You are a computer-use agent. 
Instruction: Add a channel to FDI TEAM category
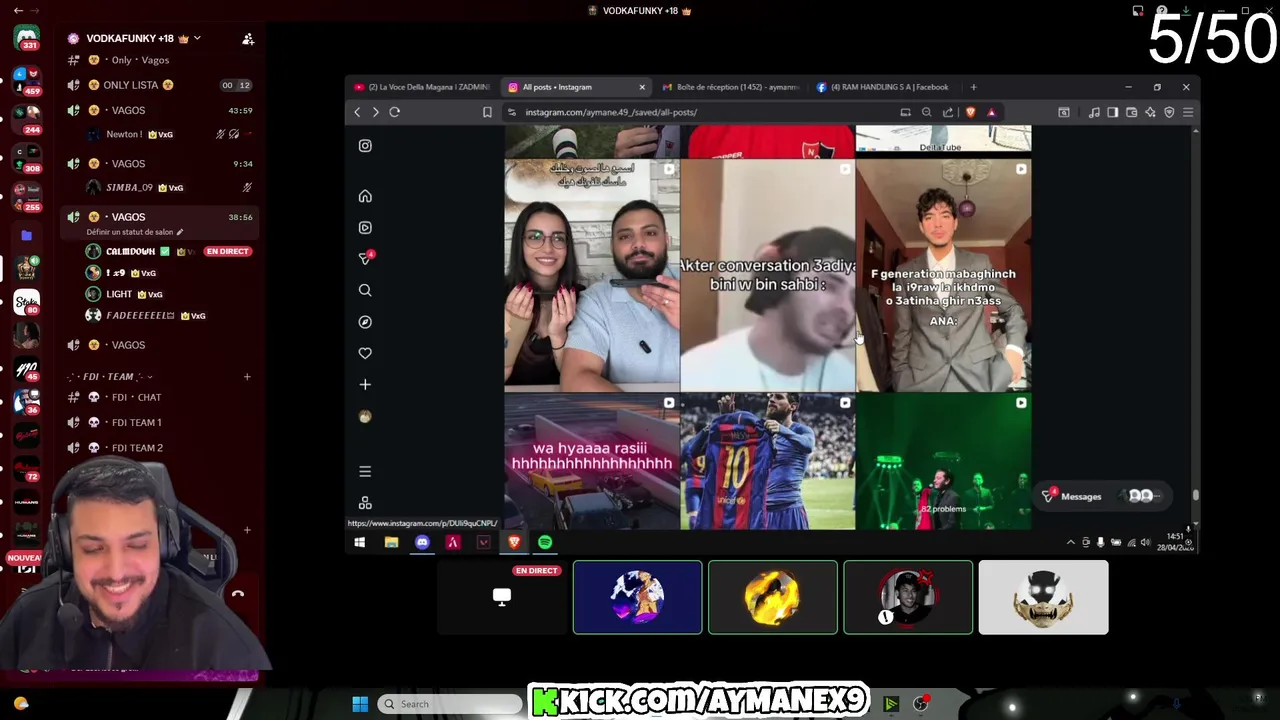click(247, 377)
